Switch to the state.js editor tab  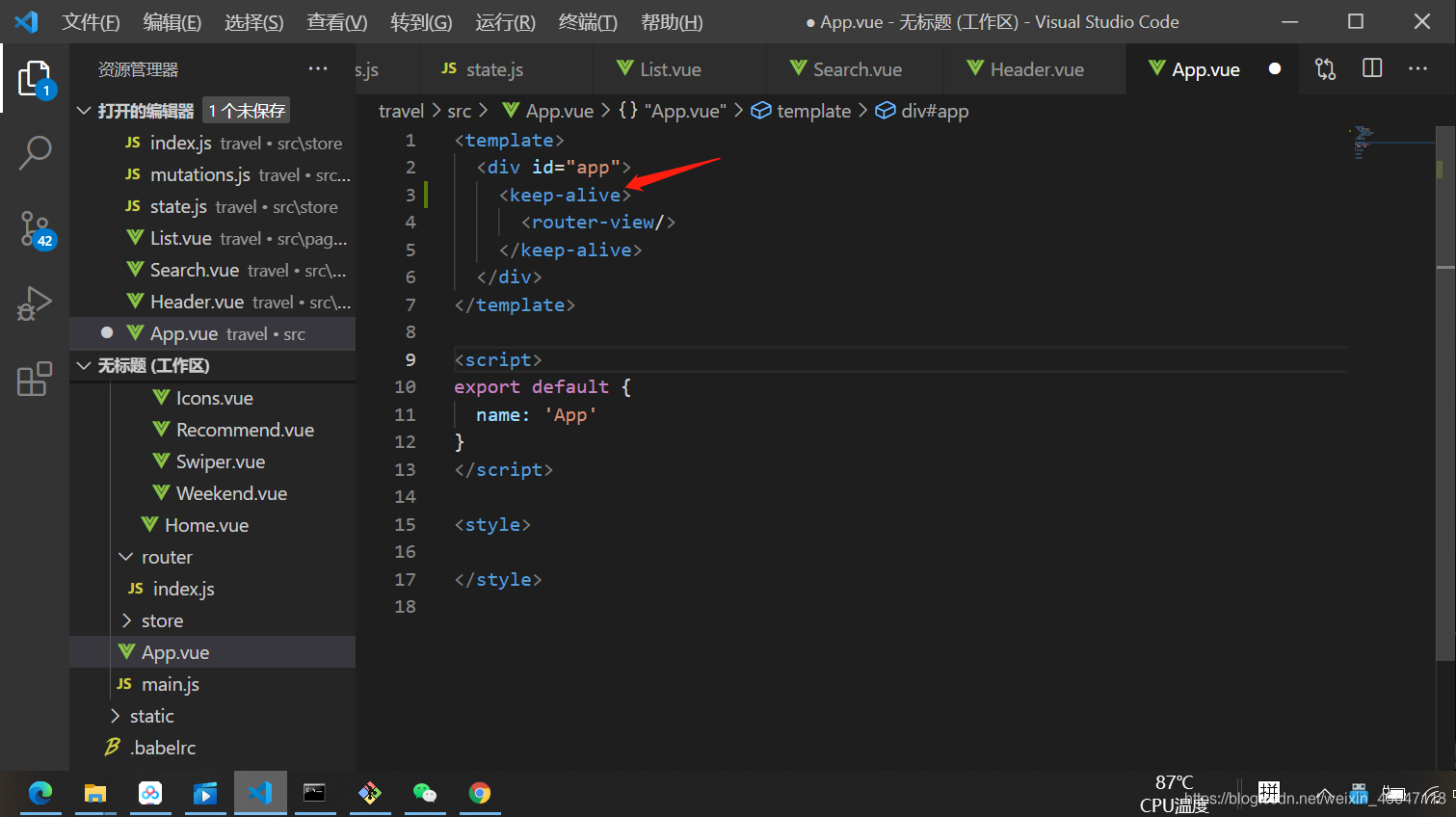click(x=506, y=68)
